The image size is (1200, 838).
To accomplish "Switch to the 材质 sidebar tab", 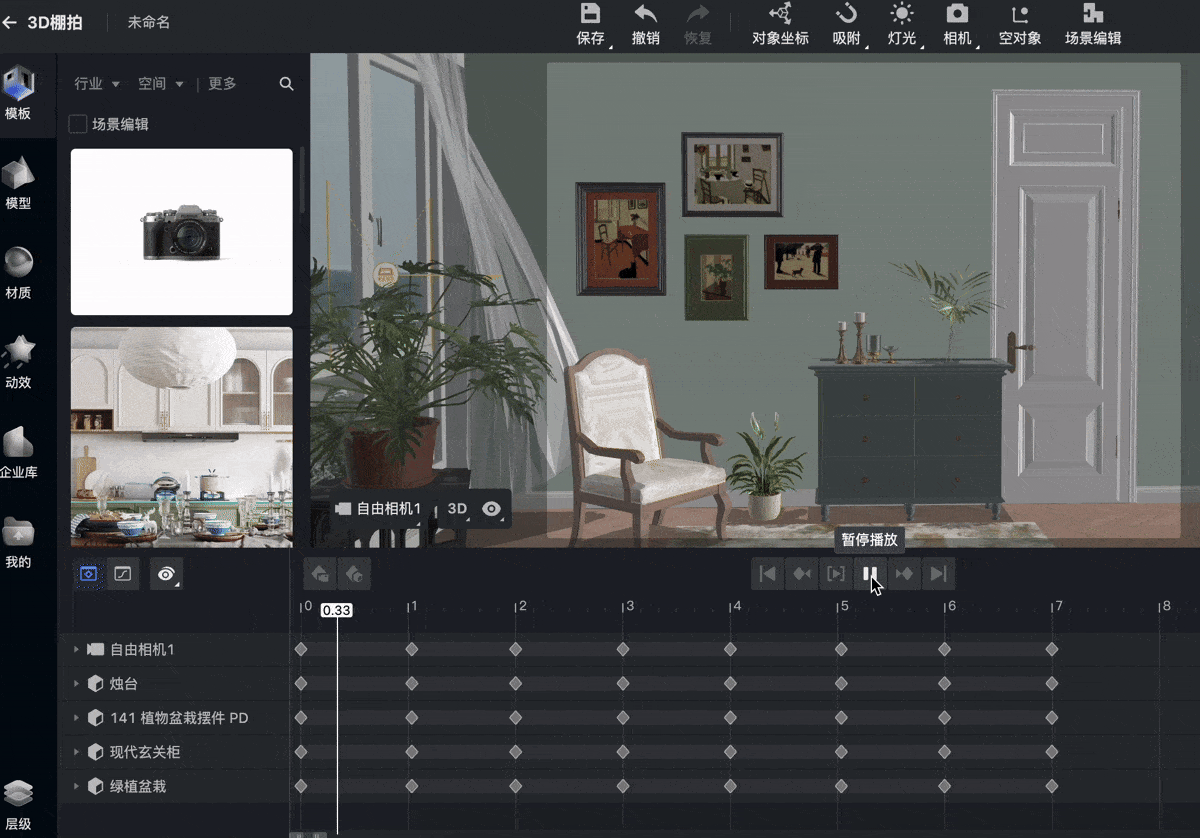I will (x=18, y=273).
